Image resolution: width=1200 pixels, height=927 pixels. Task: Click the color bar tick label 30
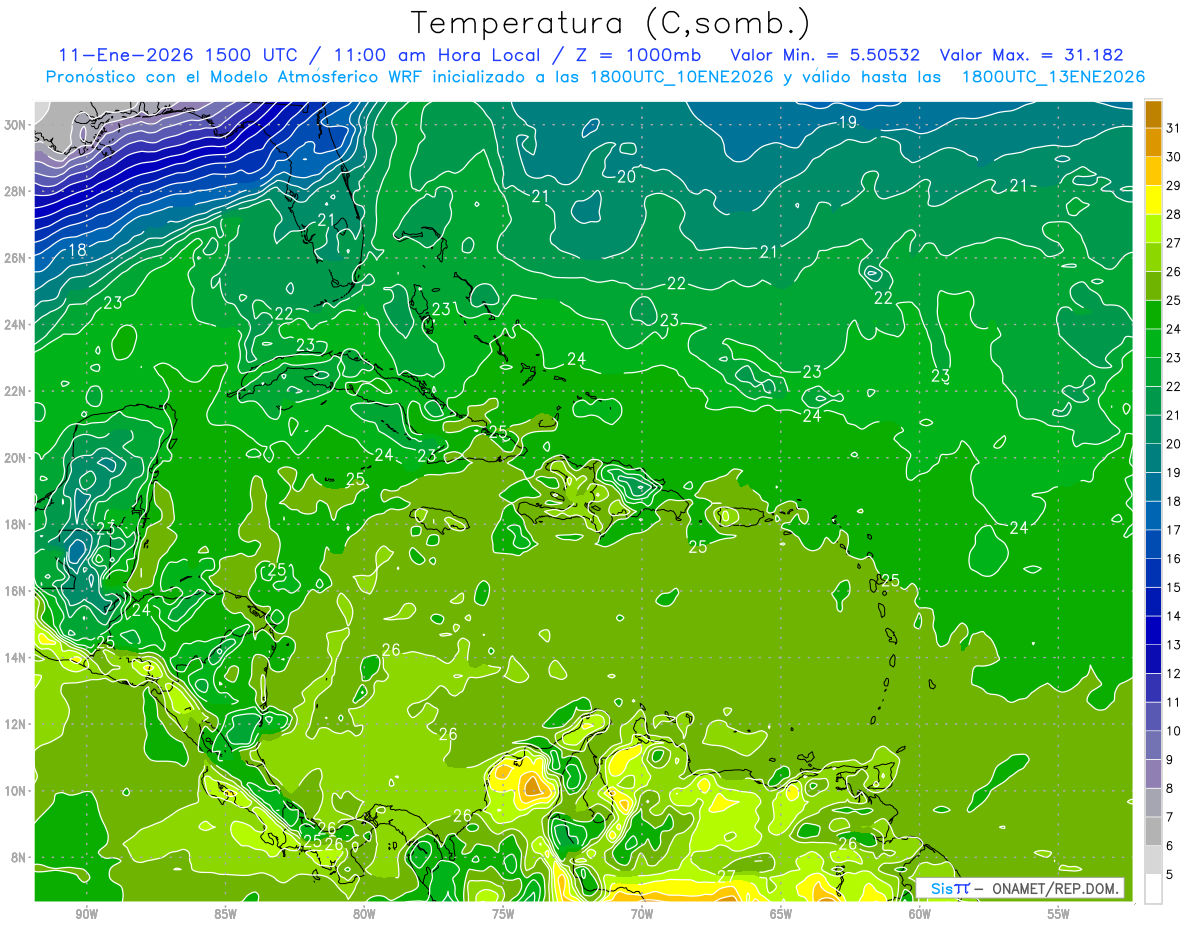tap(1174, 157)
